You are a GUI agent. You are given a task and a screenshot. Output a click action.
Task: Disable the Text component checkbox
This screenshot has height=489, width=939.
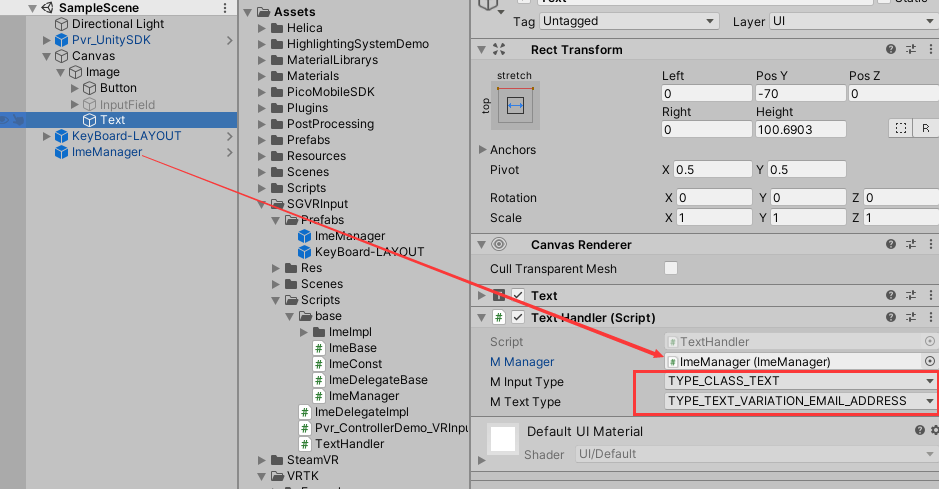tap(518, 296)
